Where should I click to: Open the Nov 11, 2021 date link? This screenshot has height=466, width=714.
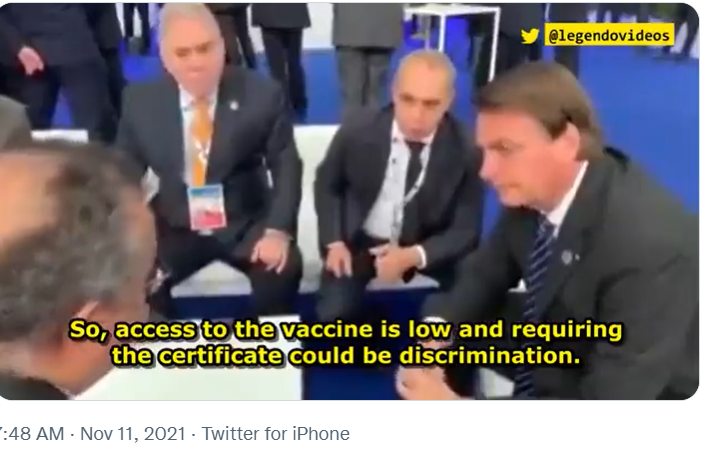133,434
